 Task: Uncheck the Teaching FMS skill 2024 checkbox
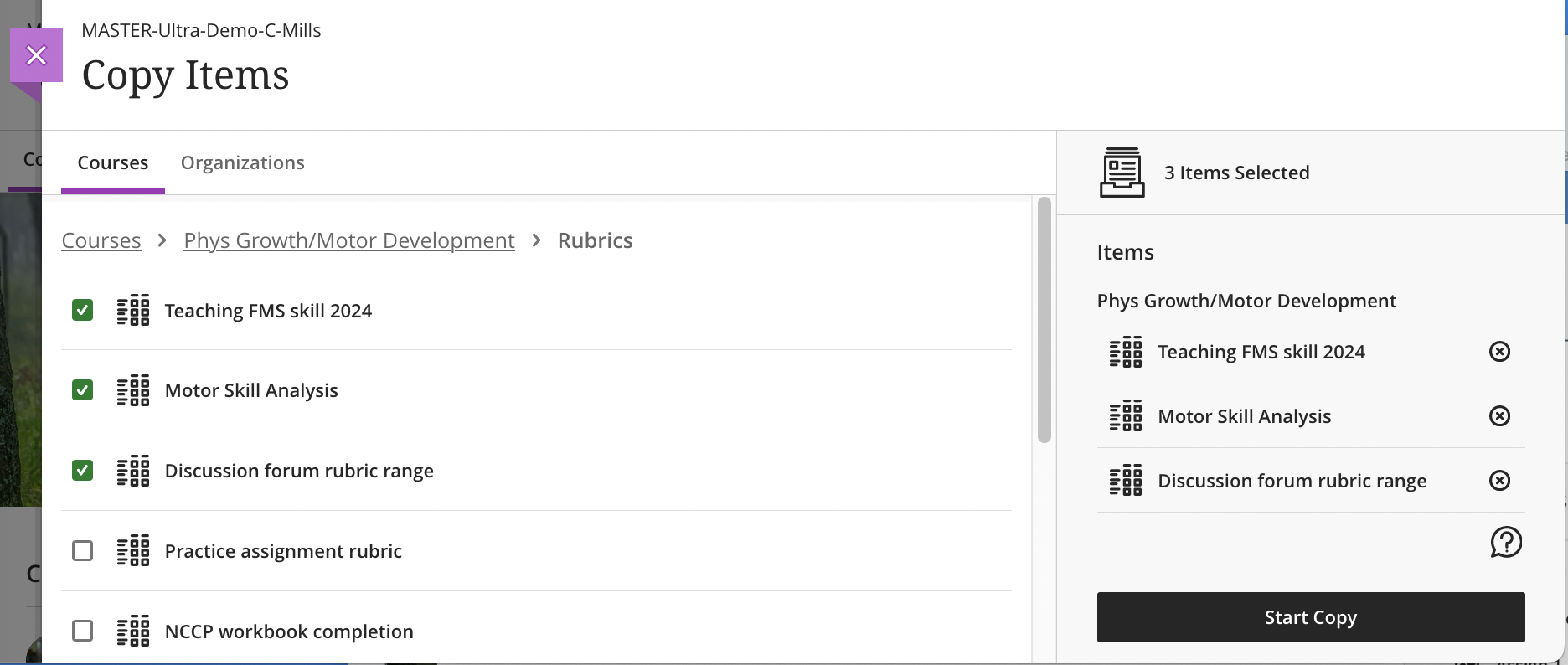click(x=82, y=310)
